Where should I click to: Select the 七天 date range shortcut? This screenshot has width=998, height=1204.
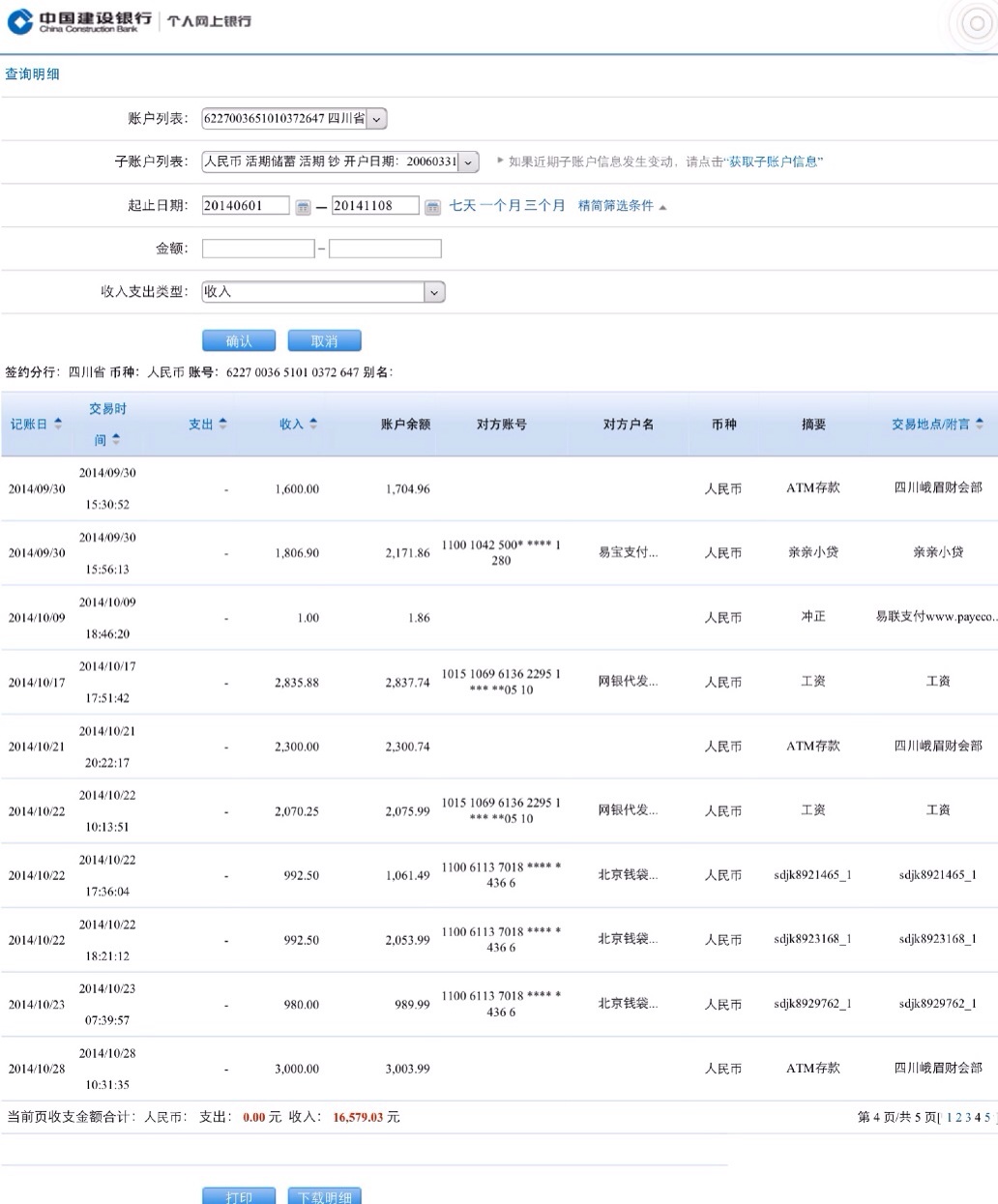[x=462, y=206]
